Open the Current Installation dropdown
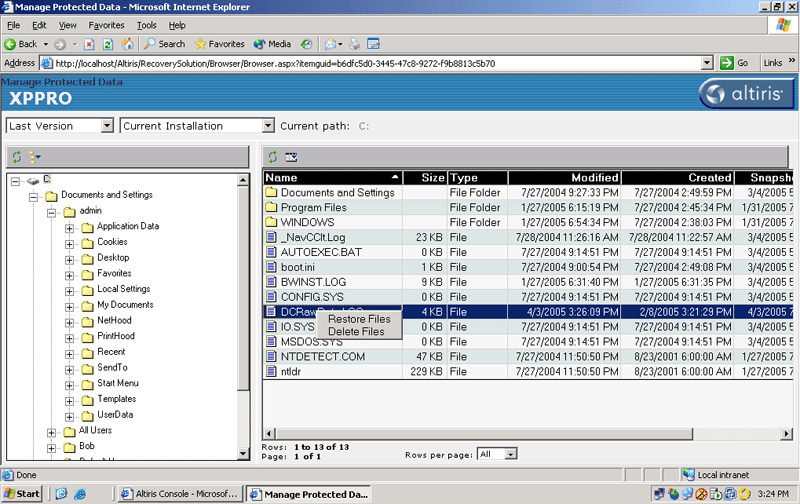 point(267,126)
